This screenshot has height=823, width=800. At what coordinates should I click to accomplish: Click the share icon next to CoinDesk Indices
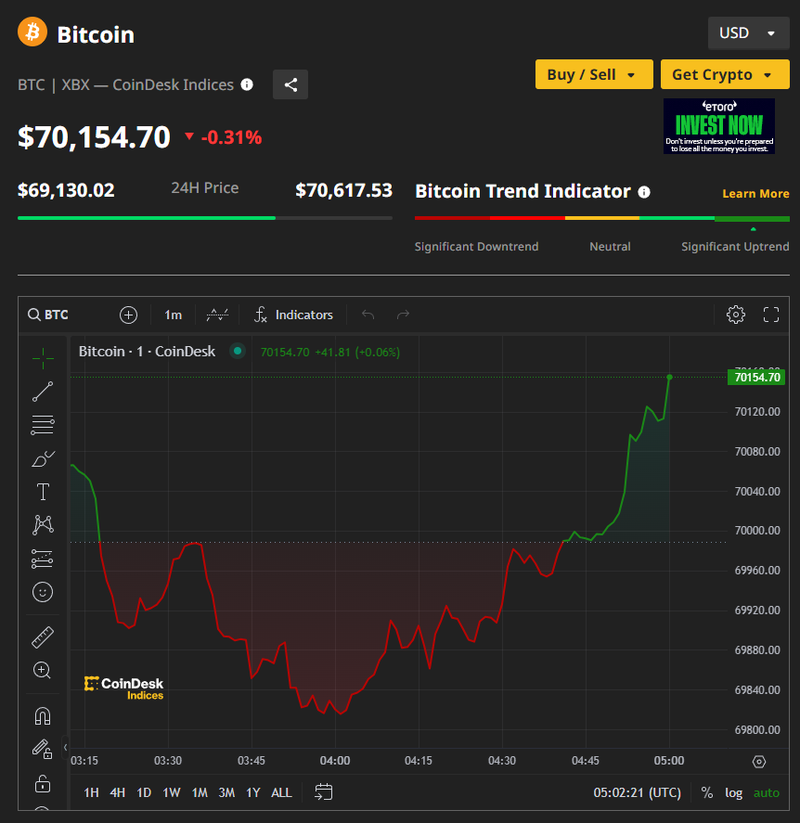pos(291,85)
